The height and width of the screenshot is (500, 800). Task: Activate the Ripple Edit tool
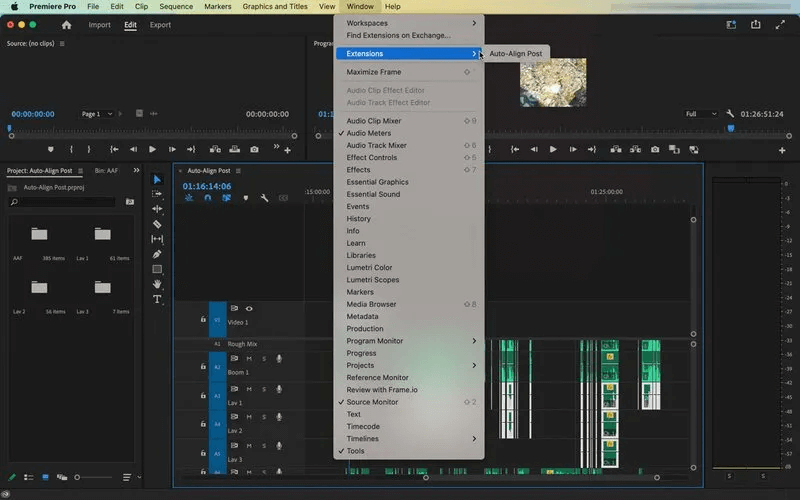pos(157,209)
